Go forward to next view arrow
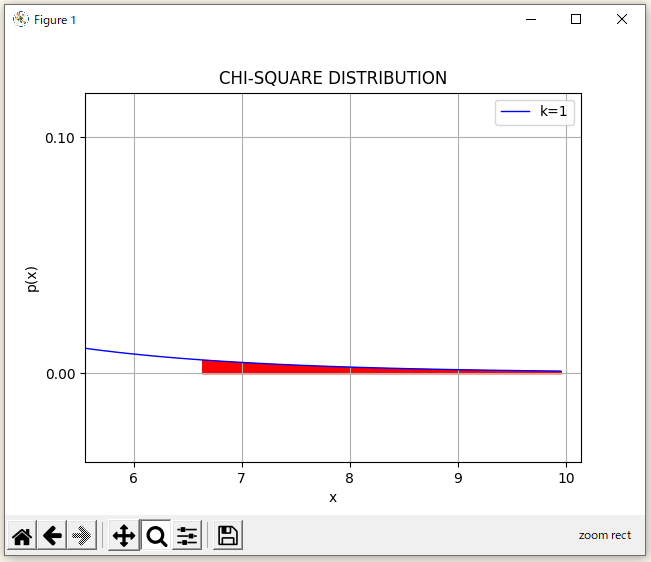Screen dimensions: 651x562 (82, 536)
